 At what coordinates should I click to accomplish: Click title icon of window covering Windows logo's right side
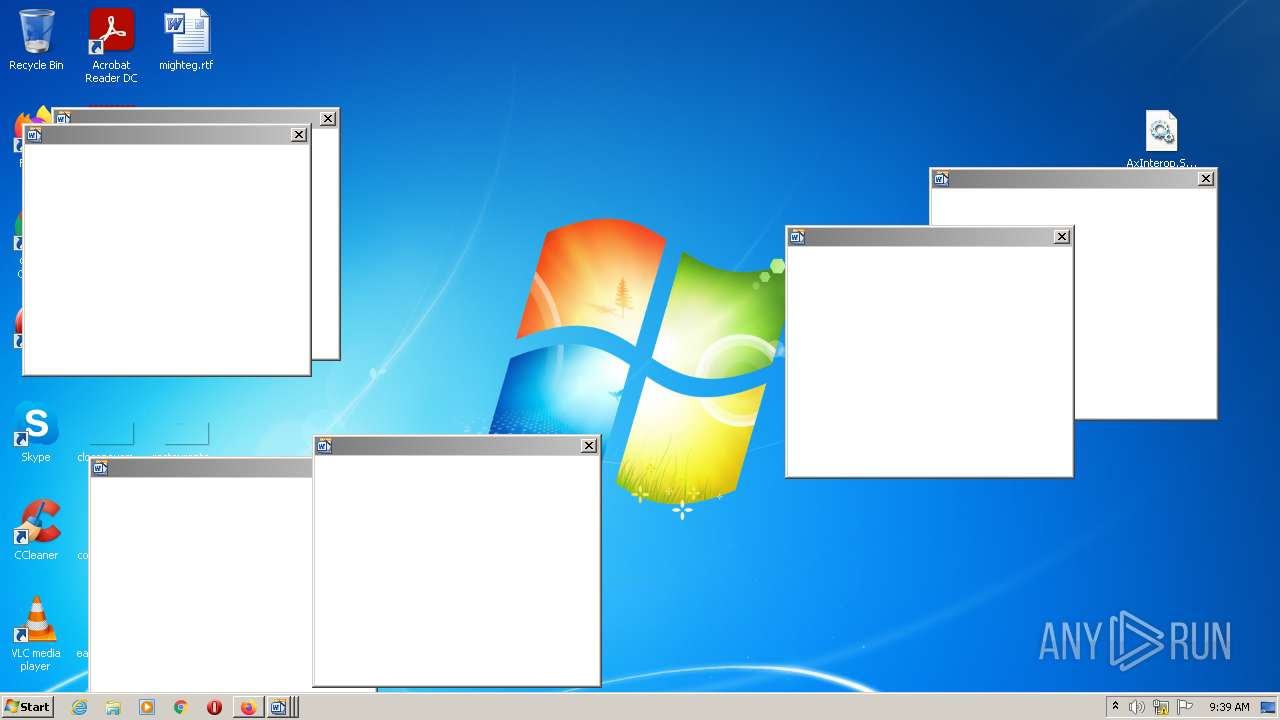pyautogui.click(x=797, y=236)
